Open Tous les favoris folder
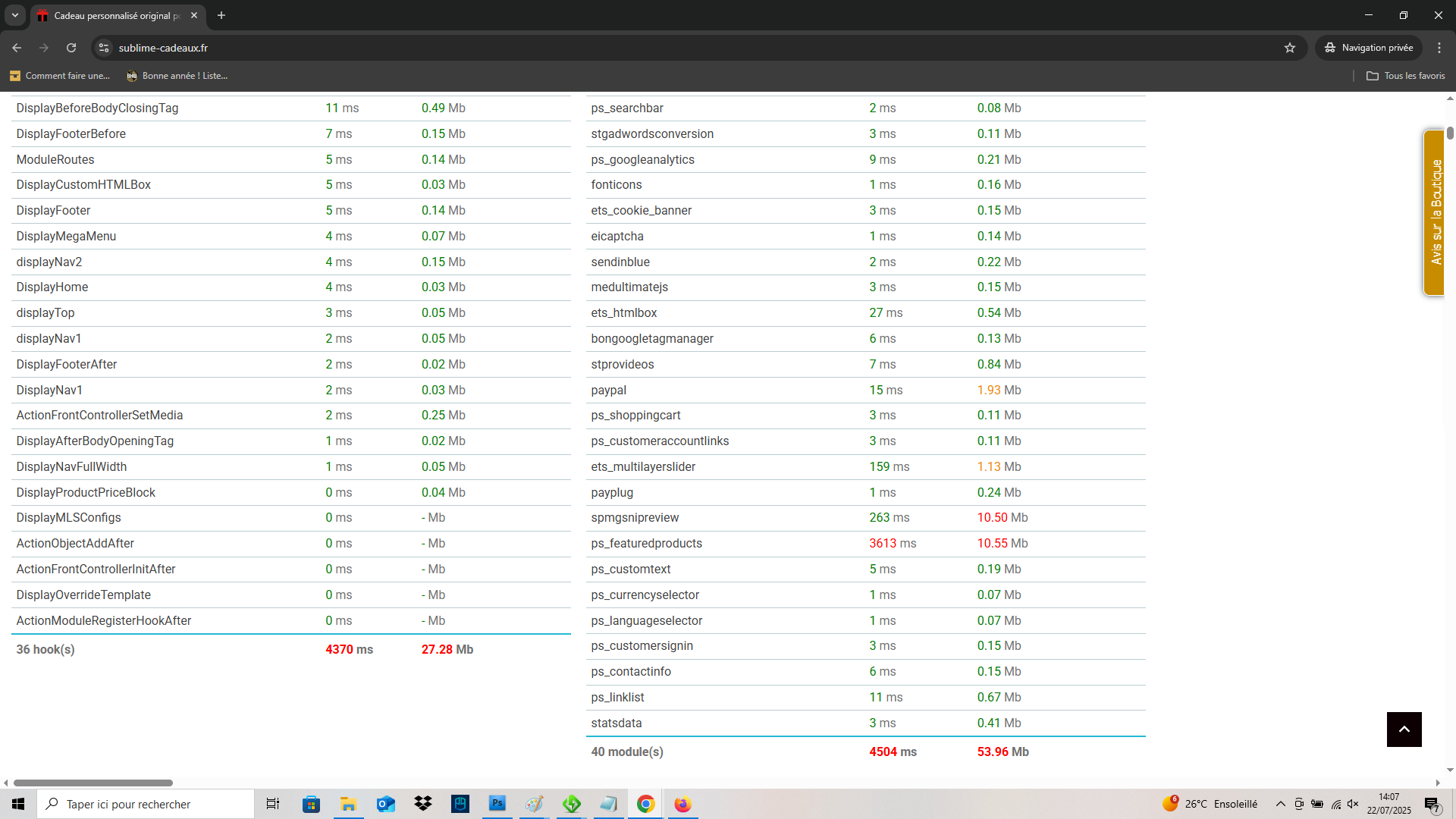 click(x=1405, y=76)
